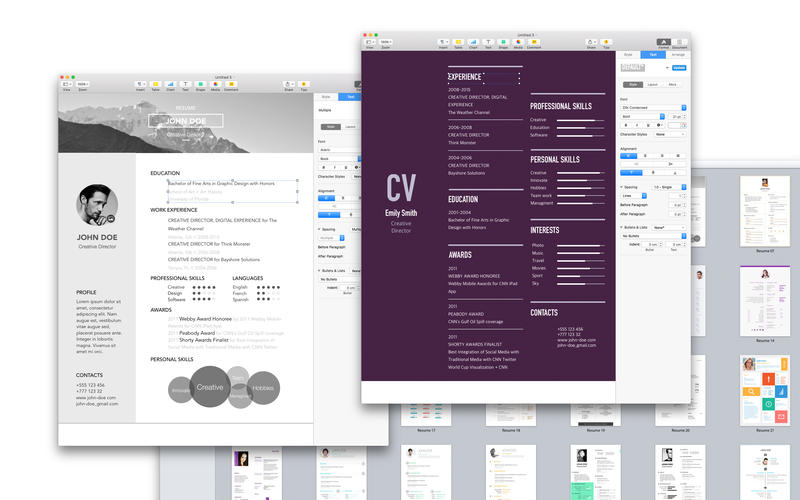Click Media icon in Emily Smith CV toolbar
This screenshot has height=500, width=800.
click(x=518, y=42)
